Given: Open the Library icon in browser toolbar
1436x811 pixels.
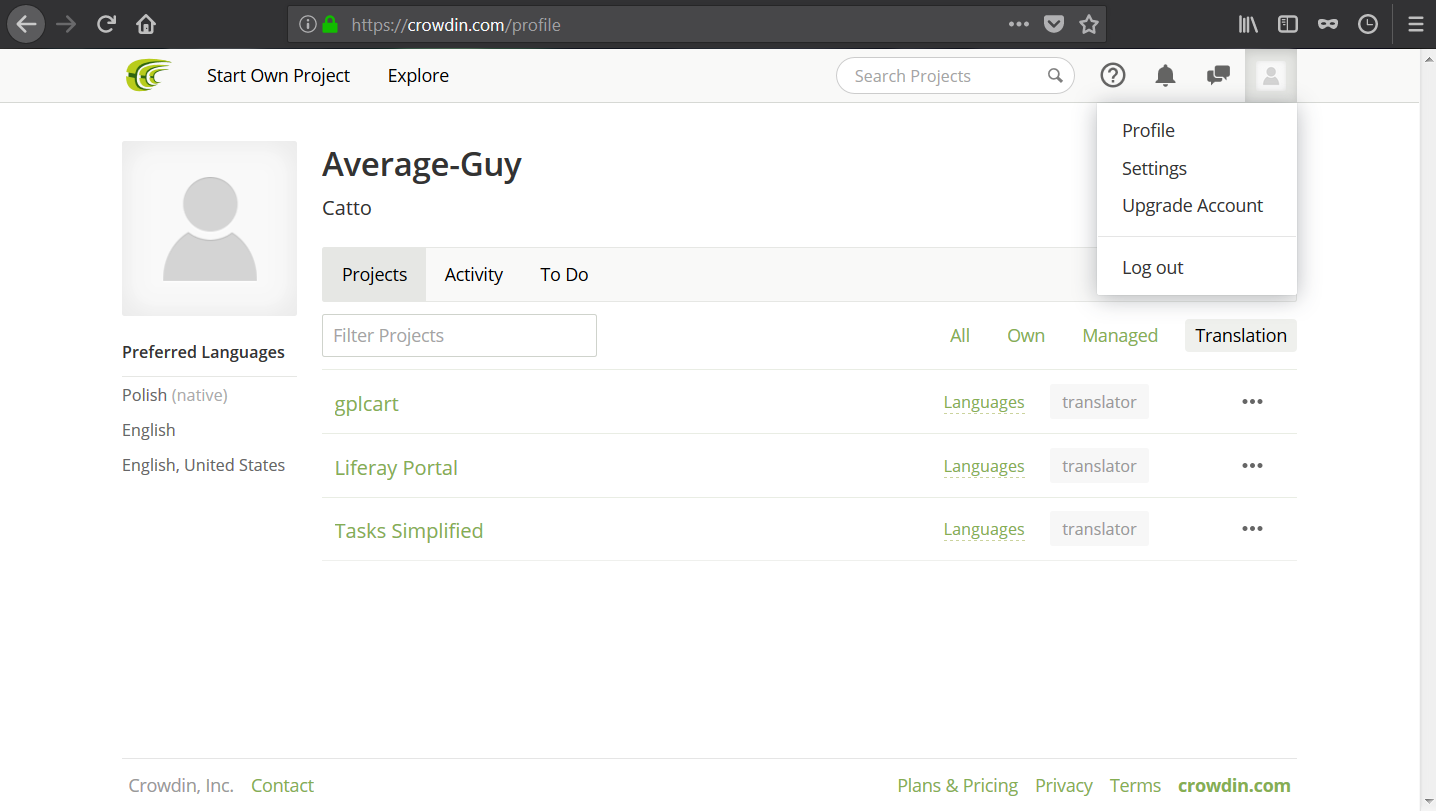Looking at the screenshot, I should point(1248,24).
